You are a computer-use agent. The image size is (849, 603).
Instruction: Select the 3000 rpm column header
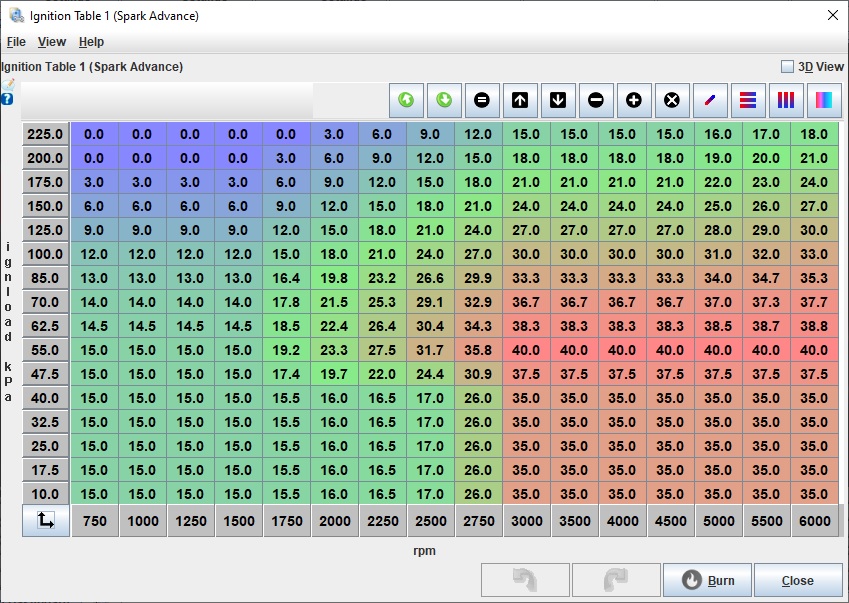527,521
